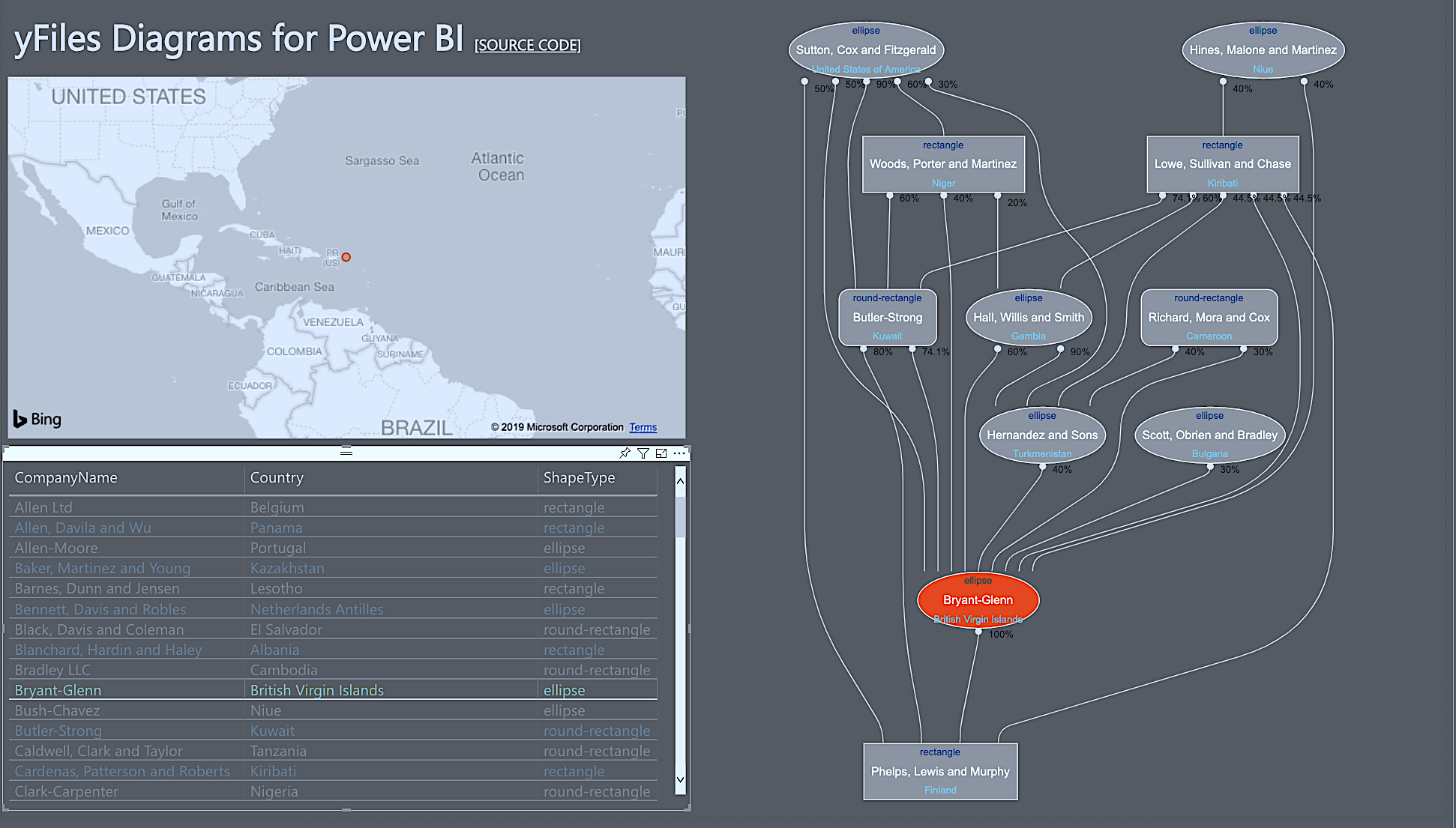Image resolution: width=1456 pixels, height=828 pixels.
Task: Sort by CompanyName column header
Action: click(x=66, y=477)
